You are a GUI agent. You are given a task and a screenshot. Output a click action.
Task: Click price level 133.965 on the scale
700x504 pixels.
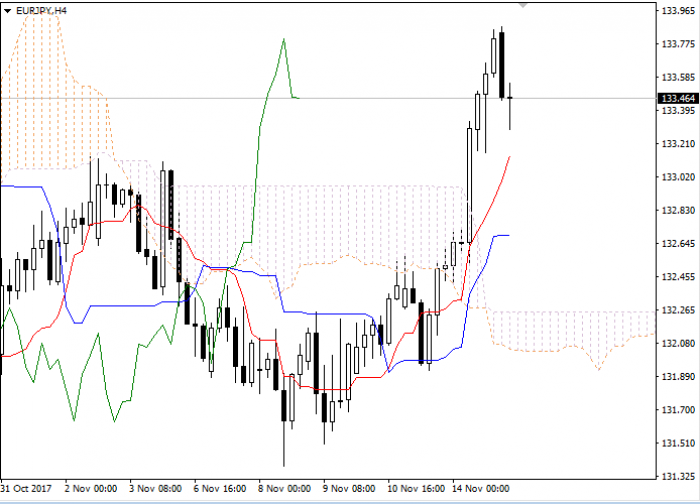tap(678, 11)
